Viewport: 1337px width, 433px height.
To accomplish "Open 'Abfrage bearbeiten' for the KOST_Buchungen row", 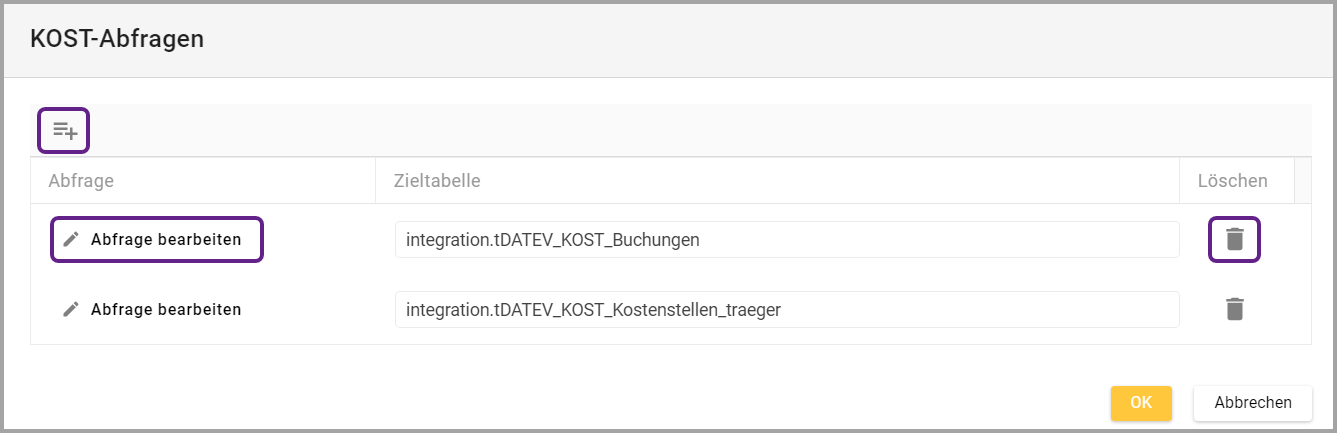I will [x=165, y=240].
